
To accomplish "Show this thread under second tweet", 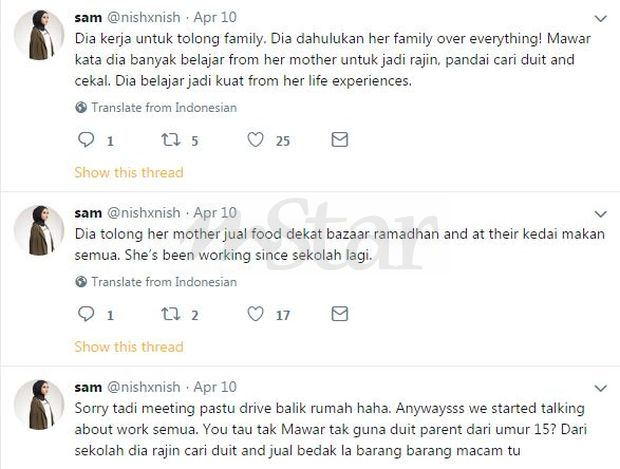I will 128,347.
